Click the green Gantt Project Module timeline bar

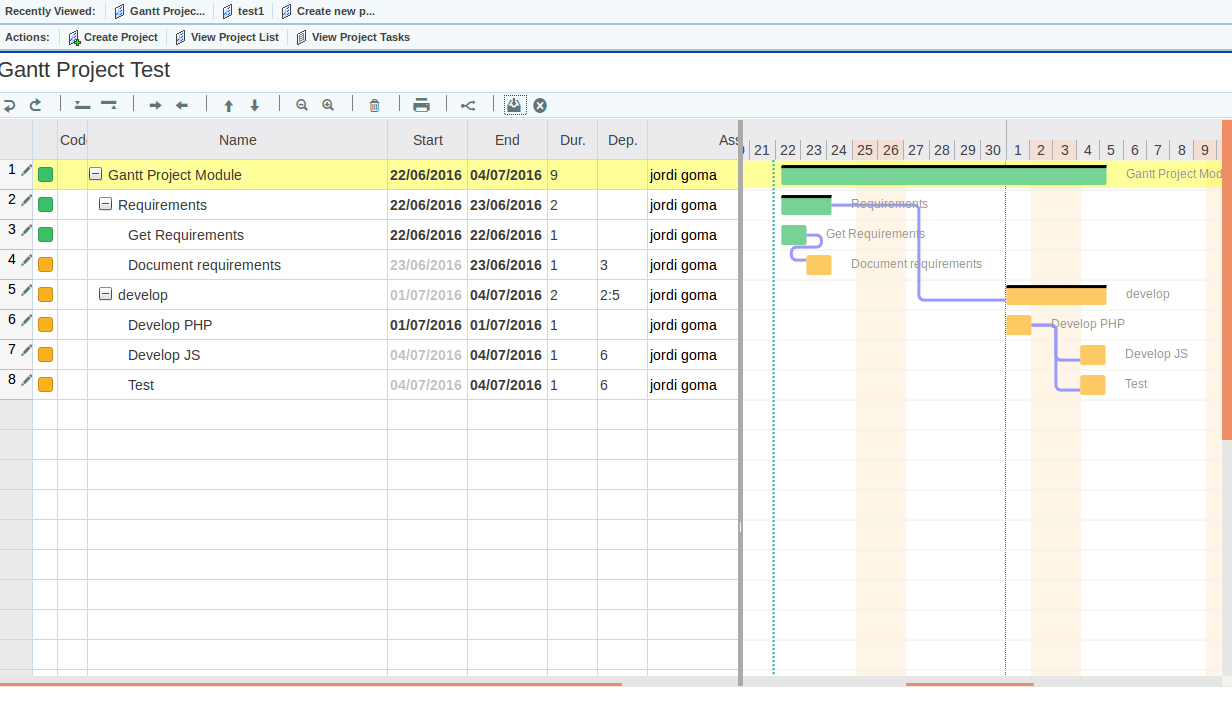pyautogui.click(x=944, y=175)
